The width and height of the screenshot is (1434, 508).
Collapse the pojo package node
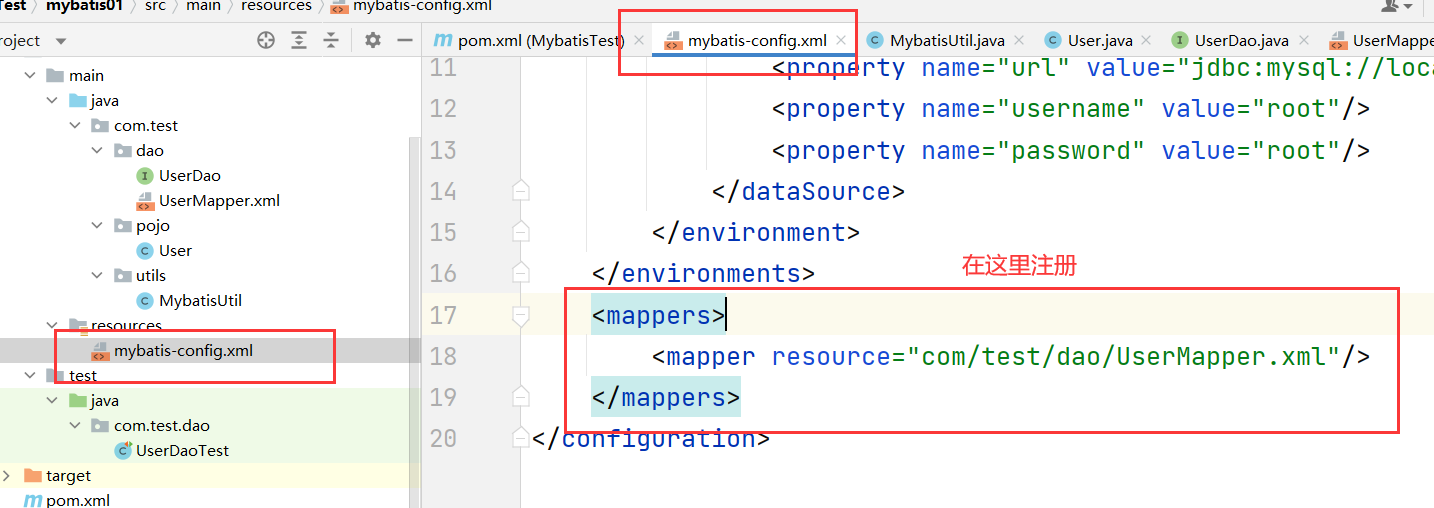tap(97, 226)
